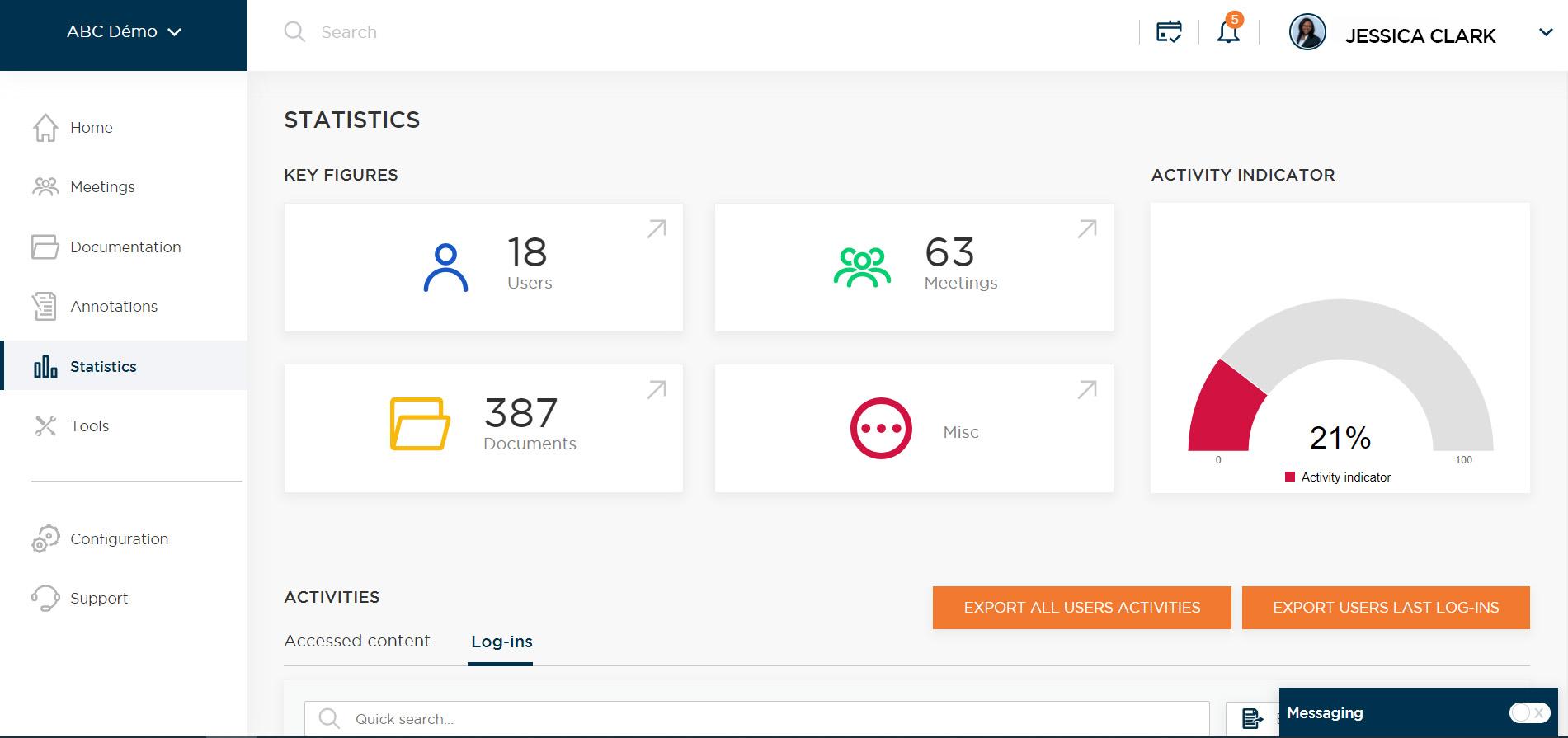Go to Meetings in the sidebar
Image resolution: width=1568 pixels, height=738 pixels.
[x=102, y=186]
